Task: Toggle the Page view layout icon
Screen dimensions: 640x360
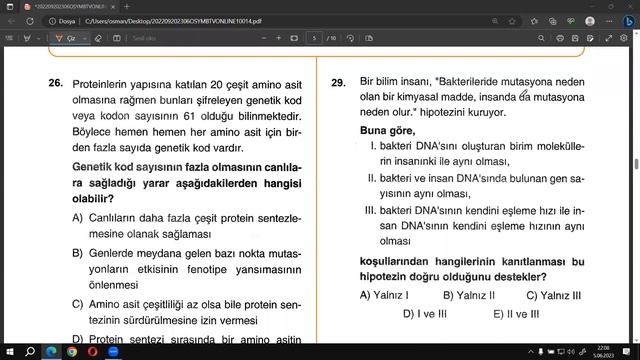Action: [x=117, y=38]
